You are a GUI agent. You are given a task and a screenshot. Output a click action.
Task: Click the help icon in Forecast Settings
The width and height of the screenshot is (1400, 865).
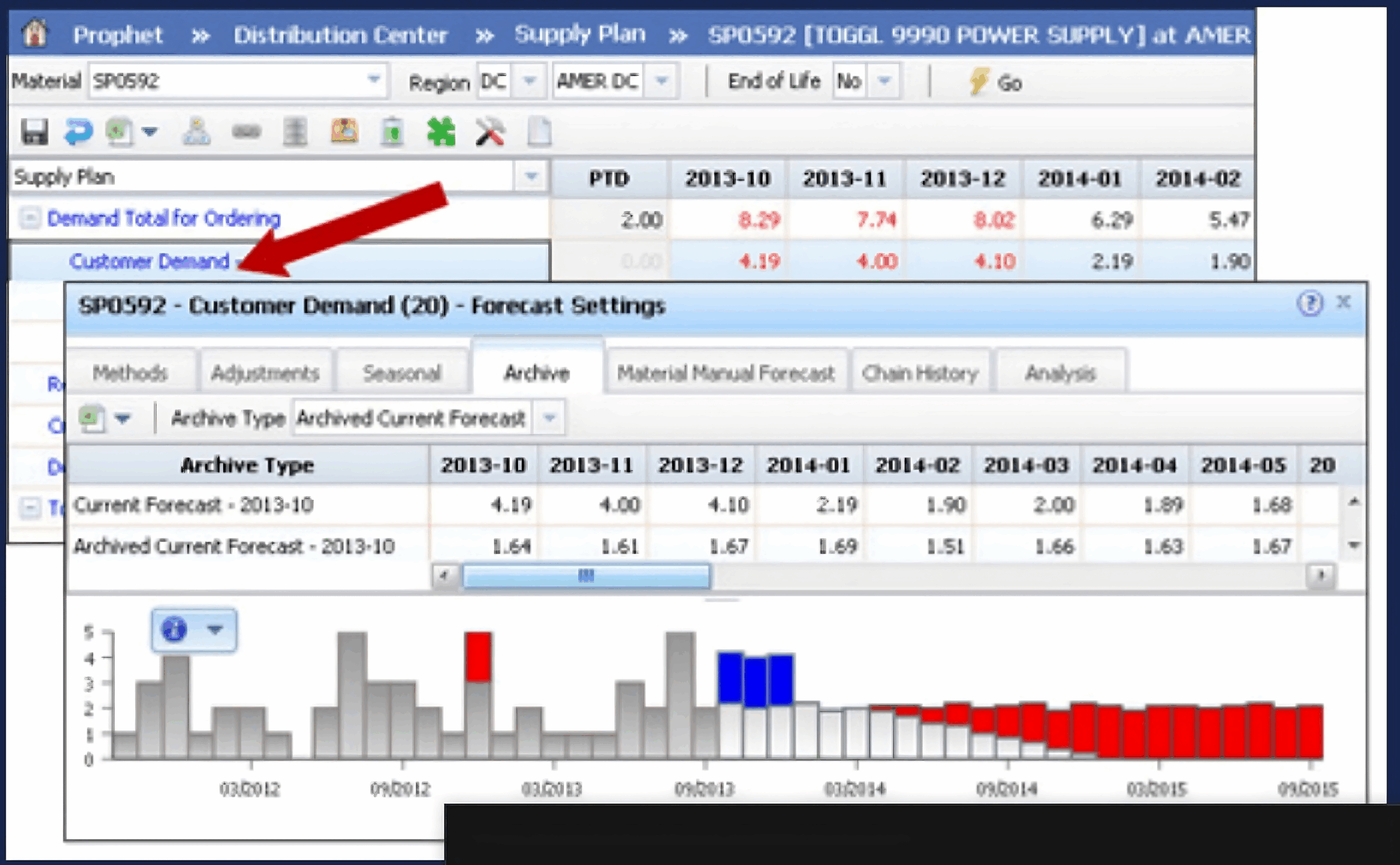1310,305
